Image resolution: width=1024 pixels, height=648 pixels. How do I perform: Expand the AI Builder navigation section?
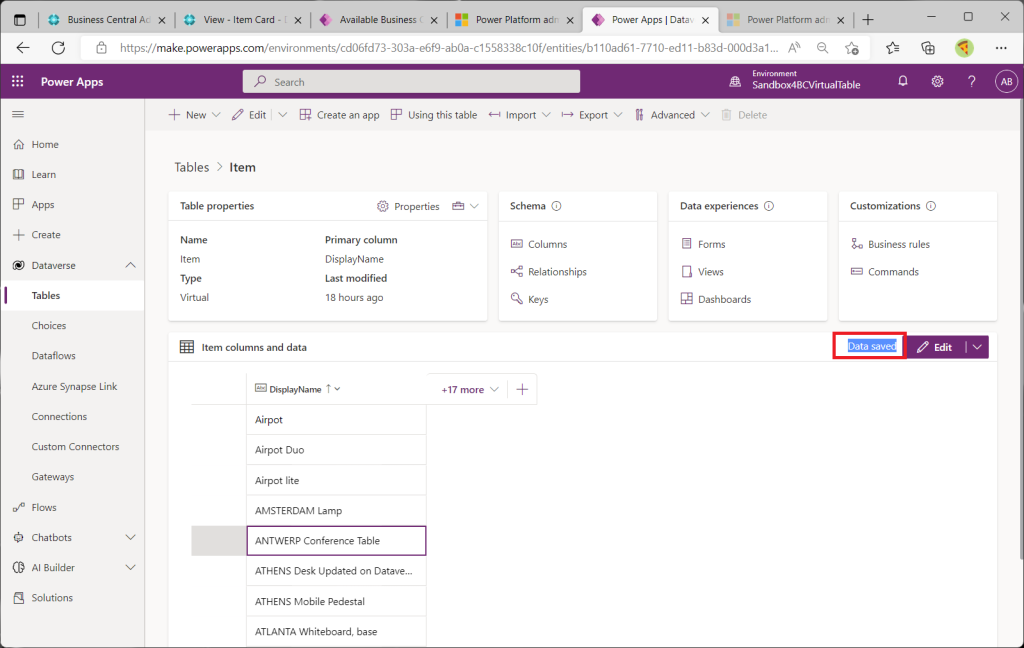click(x=131, y=568)
